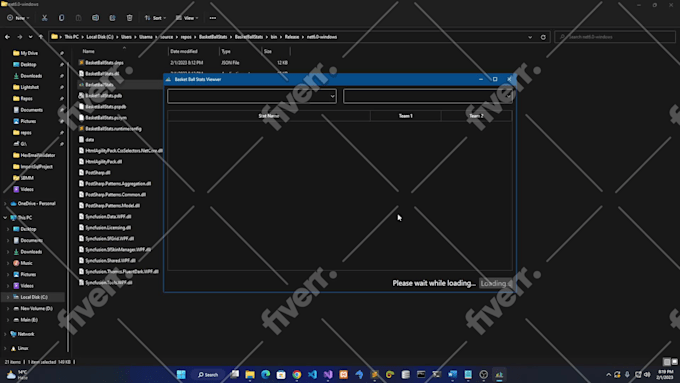Image resolution: width=680 pixels, height=383 pixels.
Task: Refresh the Explorer folder view
Action: (543, 37)
